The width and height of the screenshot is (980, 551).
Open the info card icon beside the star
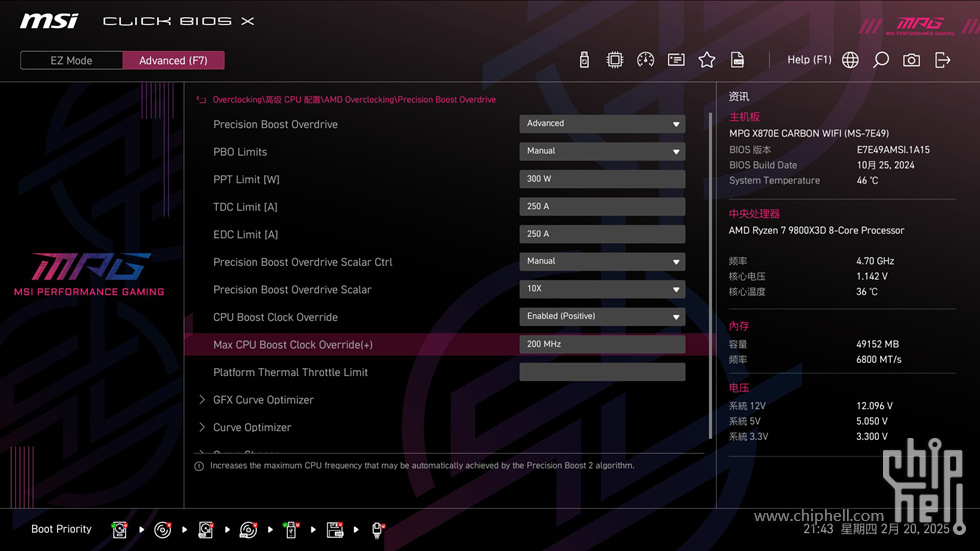point(676,60)
